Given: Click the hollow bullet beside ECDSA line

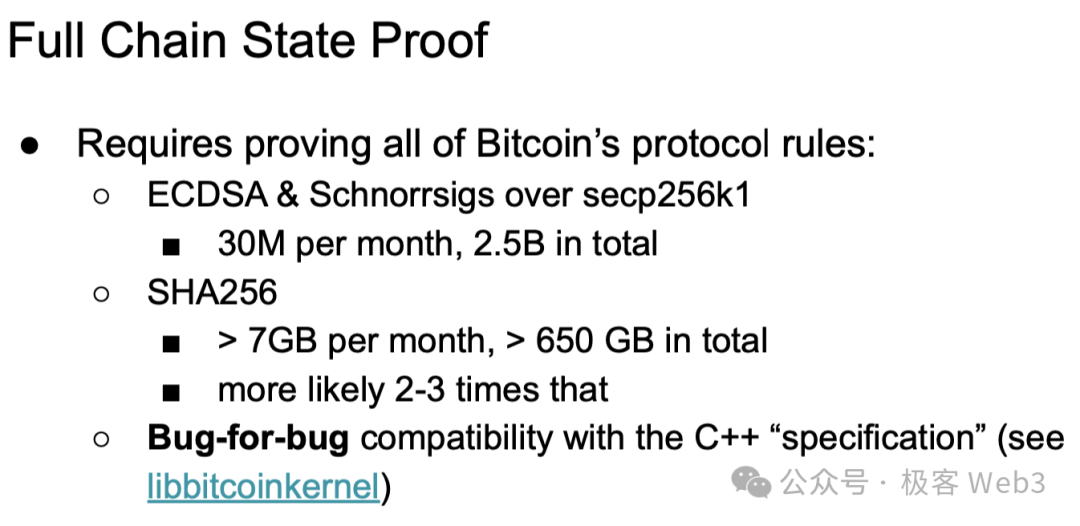Looking at the screenshot, I should [101, 196].
